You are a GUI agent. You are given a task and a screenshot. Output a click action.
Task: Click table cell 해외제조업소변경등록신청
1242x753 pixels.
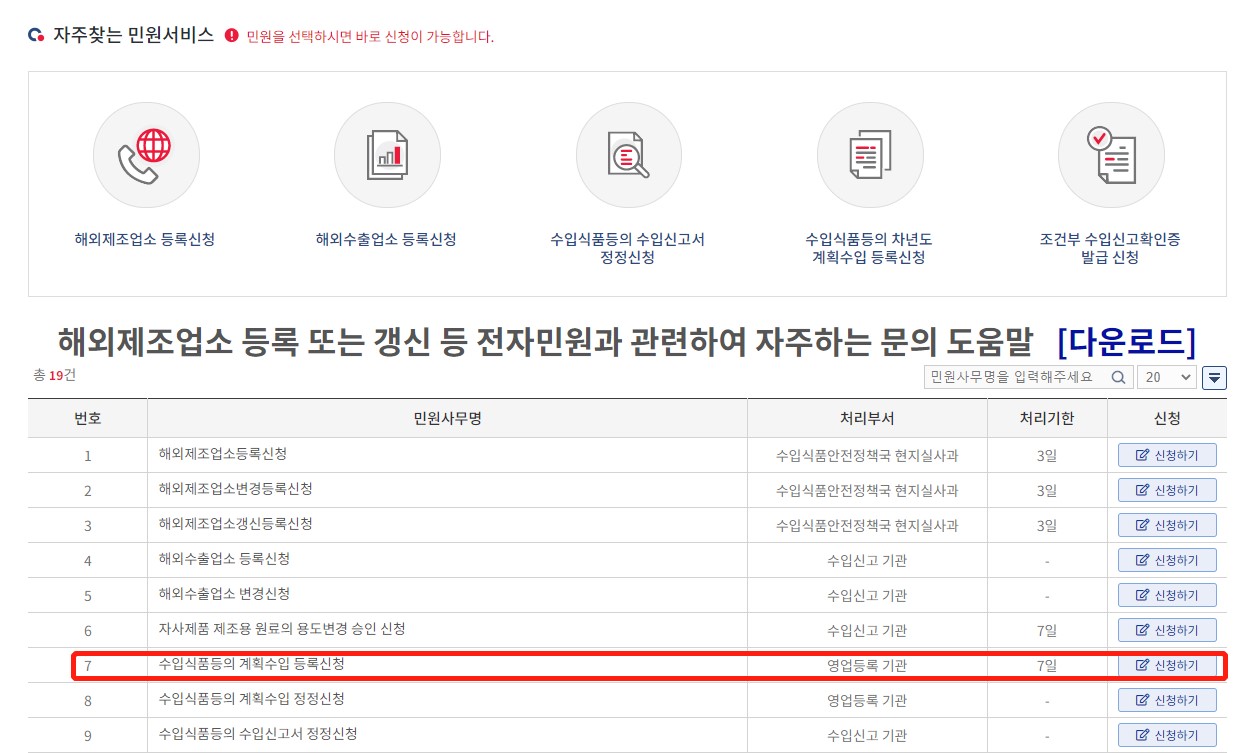(236, 489)
